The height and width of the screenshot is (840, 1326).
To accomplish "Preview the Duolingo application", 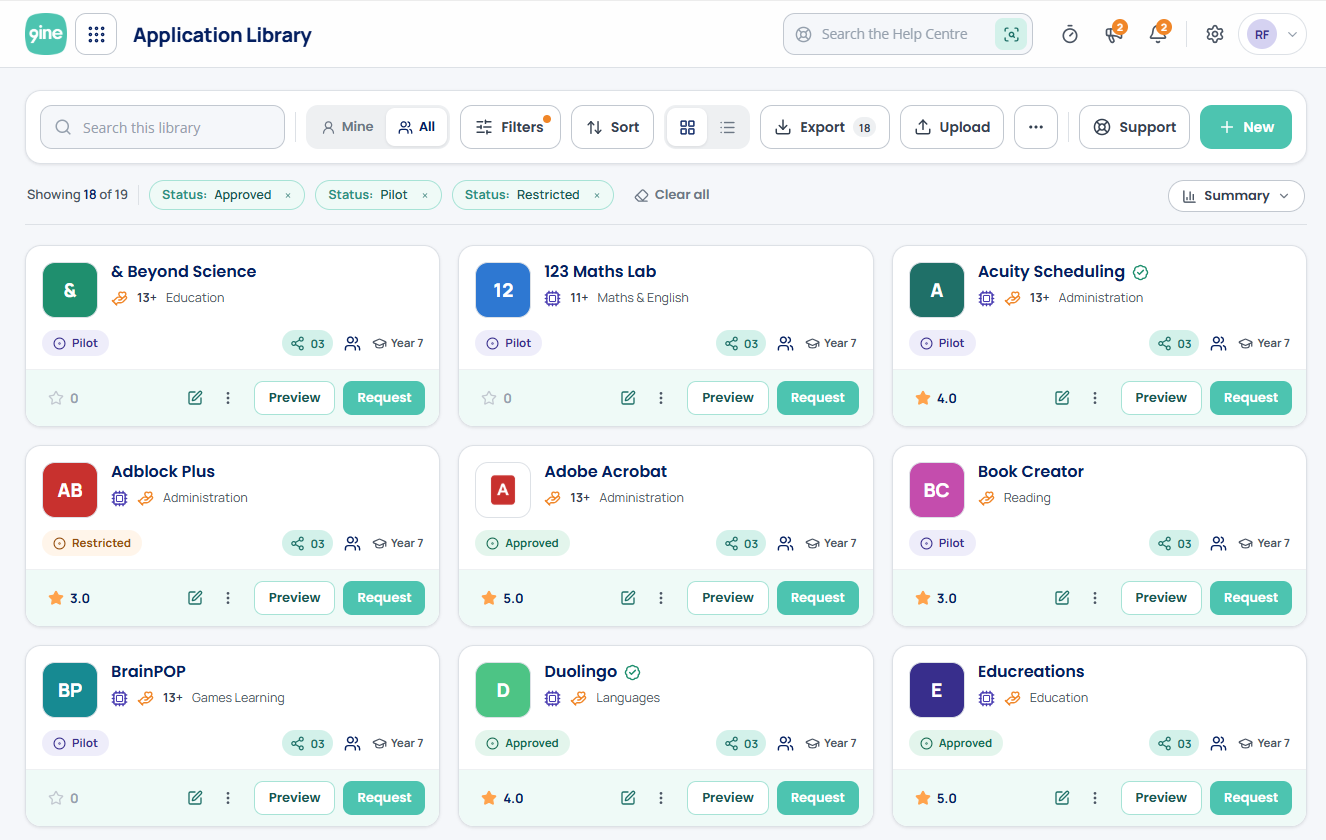I will [728, 798].
